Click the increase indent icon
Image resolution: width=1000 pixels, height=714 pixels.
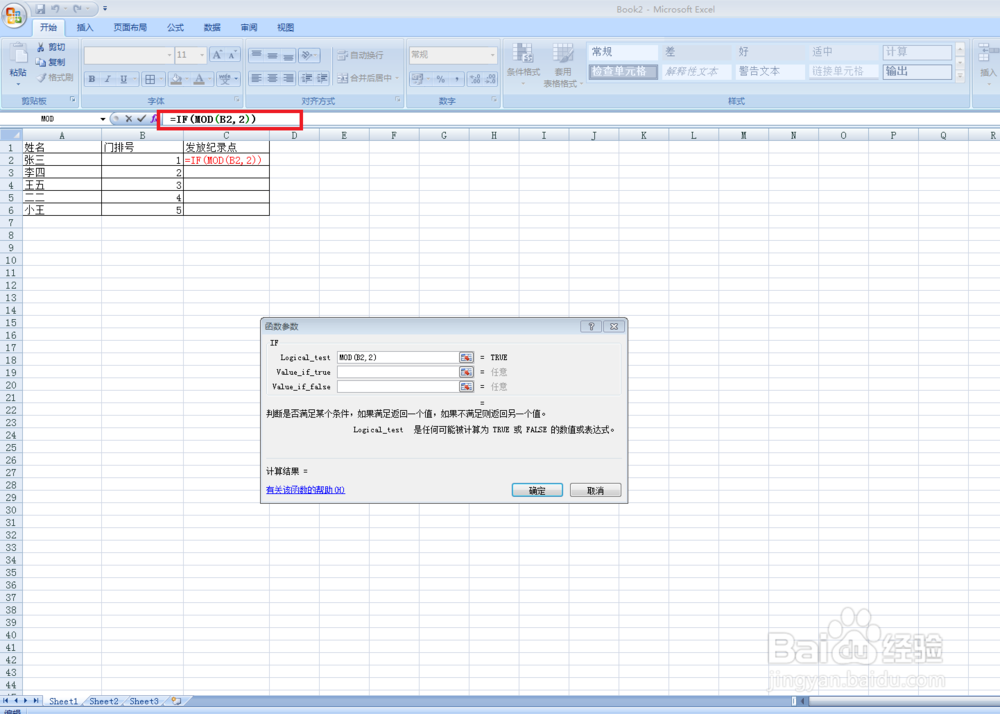point(323,78)
